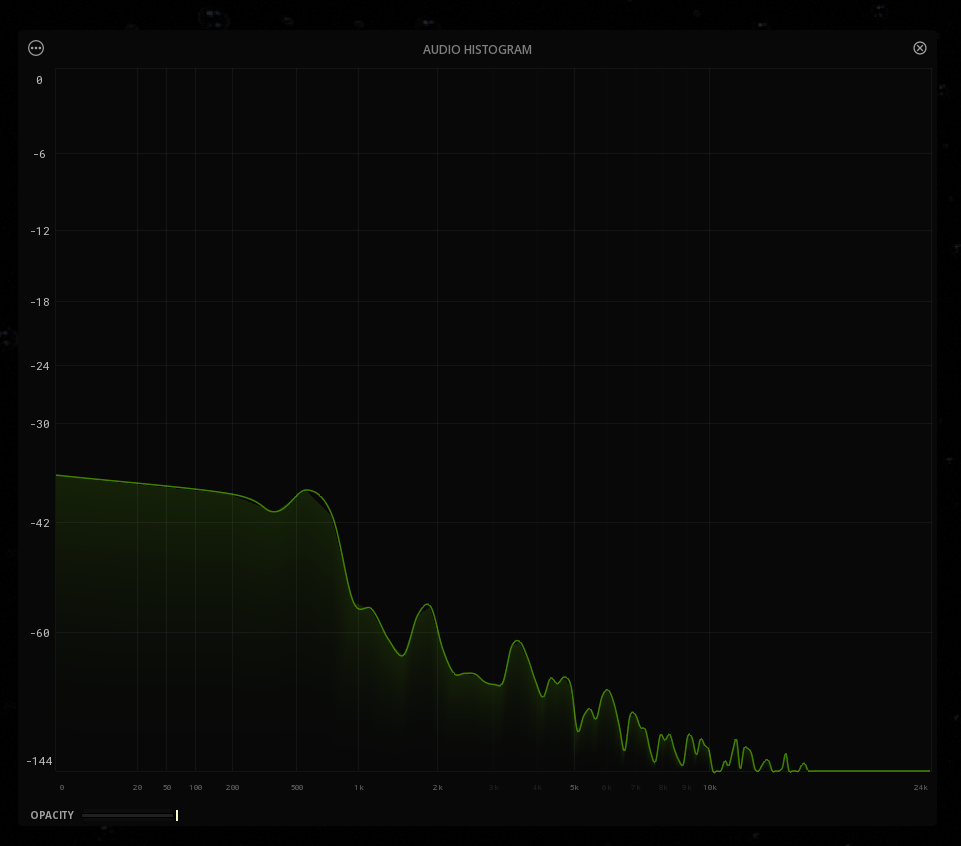Screen dimensions: 961x846
Task: Select the 2k frequency label
Action: pyautogui.click(x=437, y=788)
